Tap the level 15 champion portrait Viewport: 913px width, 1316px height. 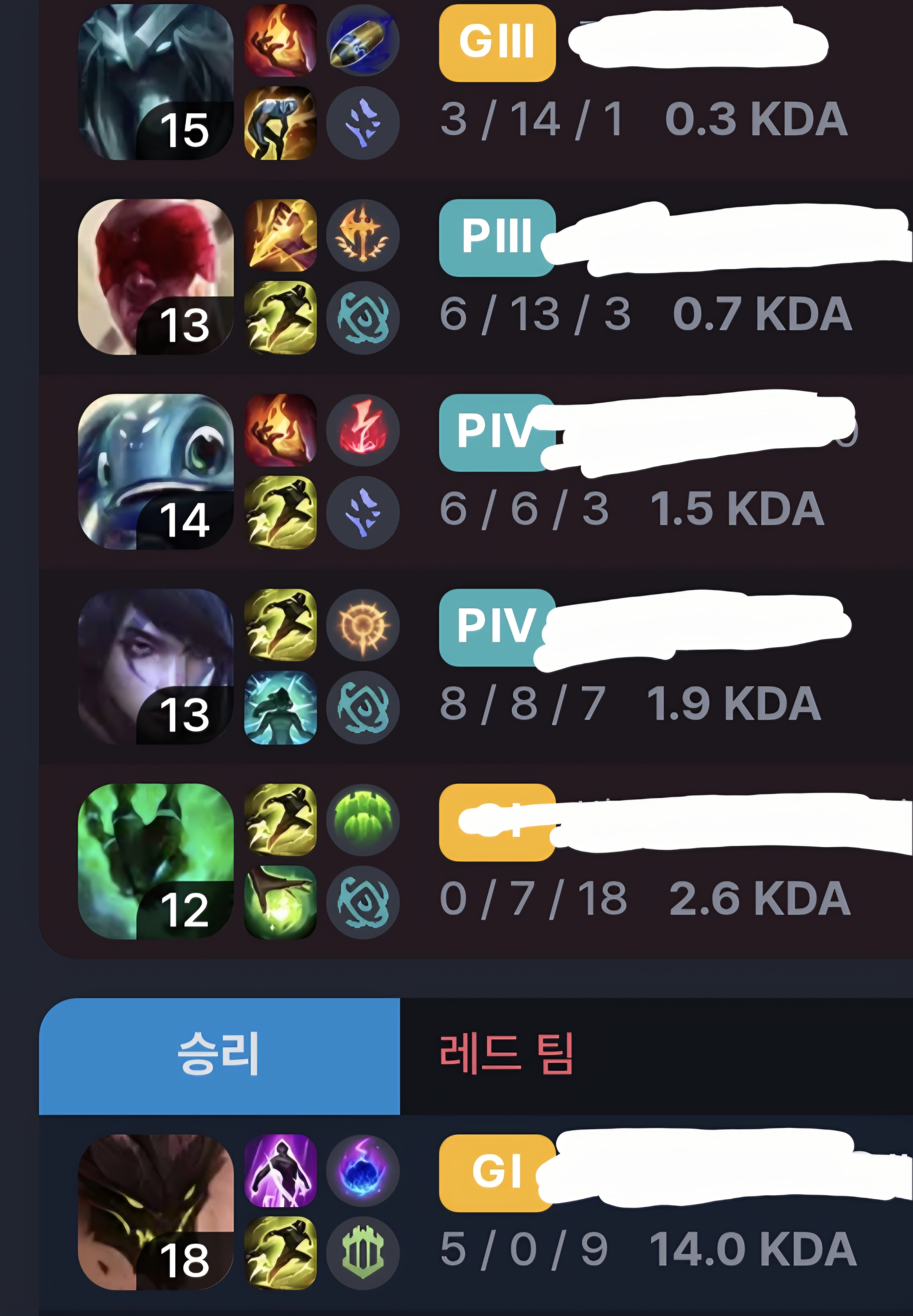click(x=156, y=82)
